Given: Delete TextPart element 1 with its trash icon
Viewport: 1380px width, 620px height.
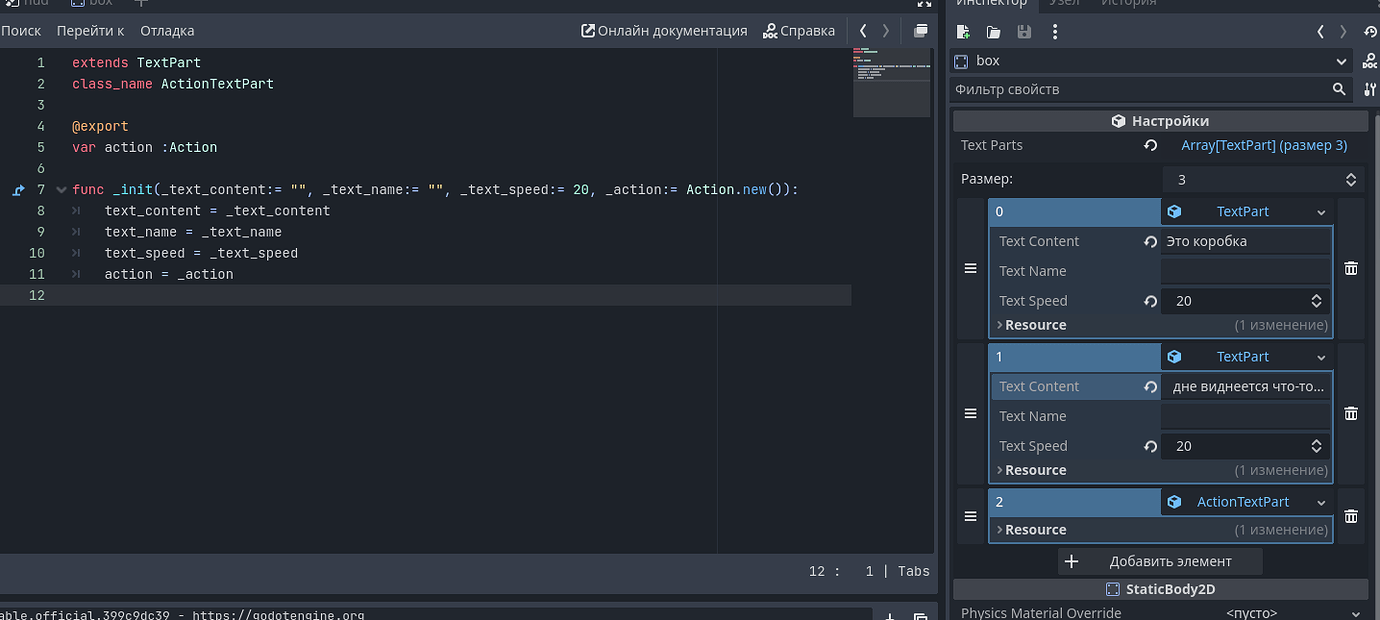Looking at the screenshot, I should [1350, 413].
